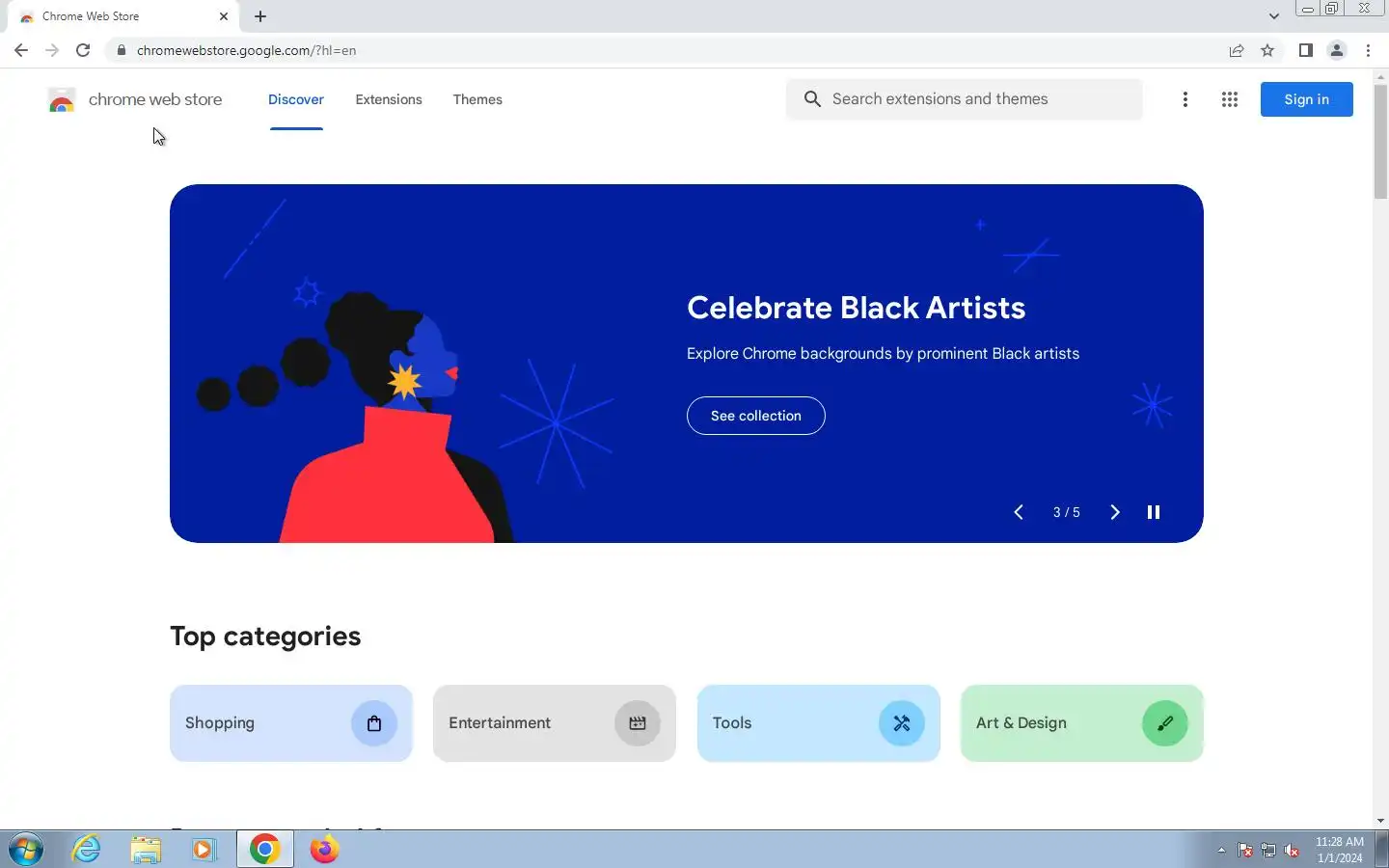This screenshot has height=868, width=1389.
Task: Switch to the Themes tab
Action: (x=477, y=99)
